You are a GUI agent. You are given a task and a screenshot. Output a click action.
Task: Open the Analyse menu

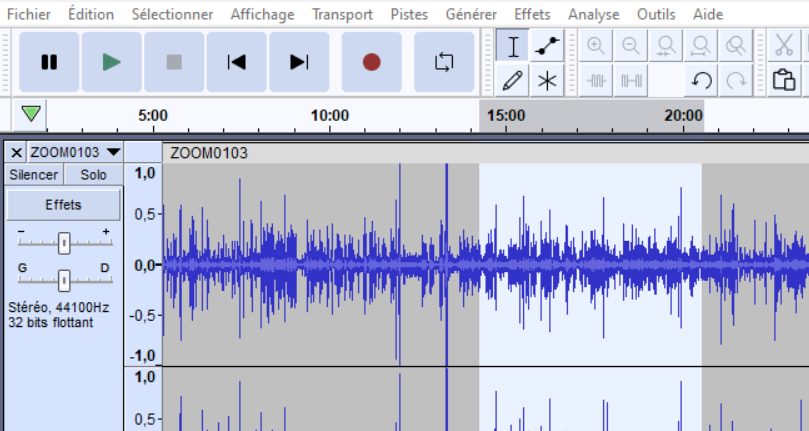593,14
